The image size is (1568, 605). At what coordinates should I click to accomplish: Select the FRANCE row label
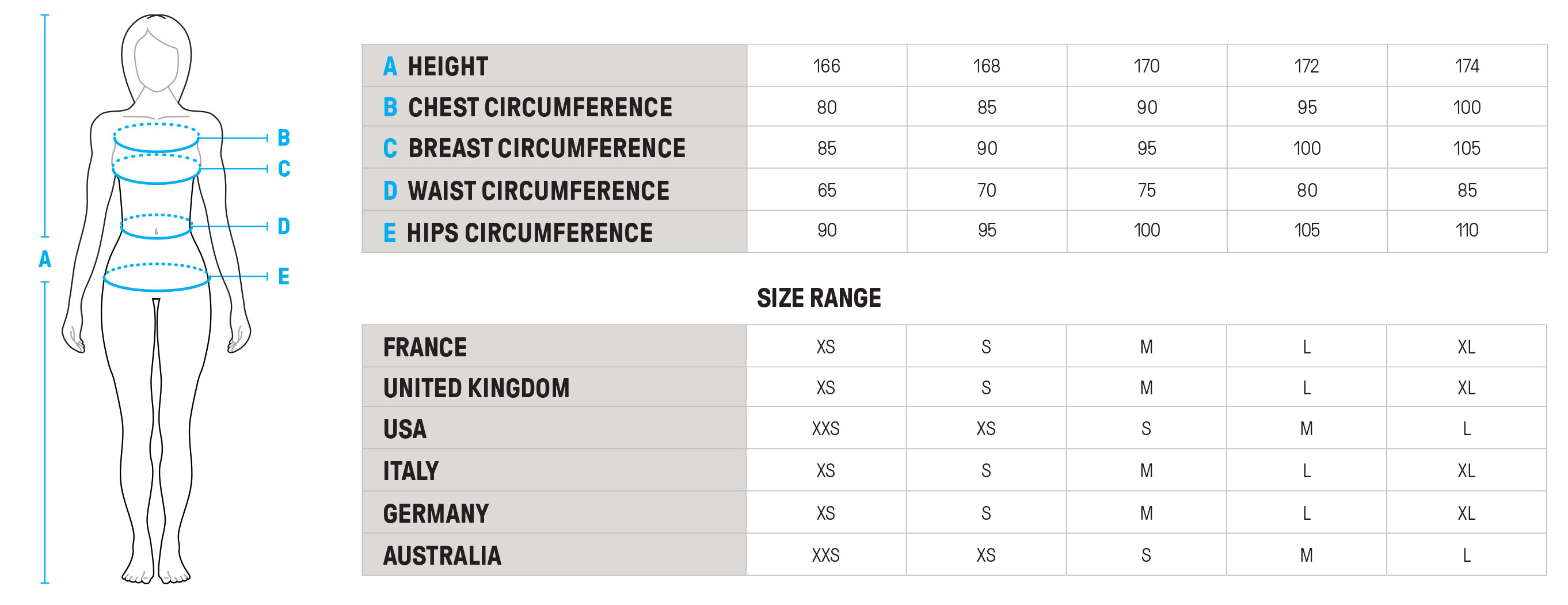[425, 348]
